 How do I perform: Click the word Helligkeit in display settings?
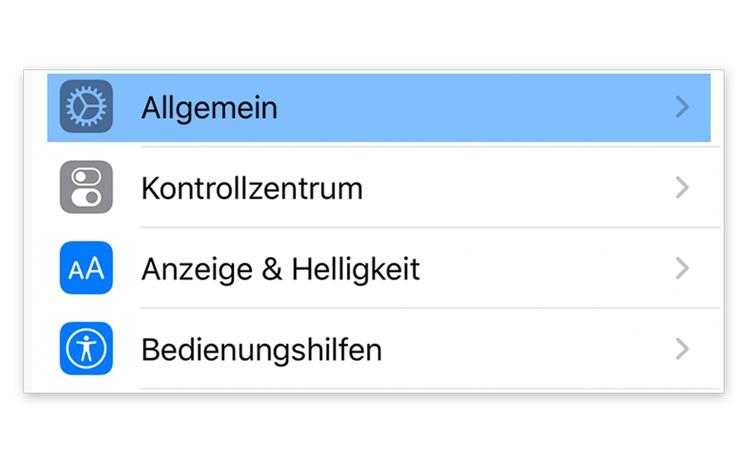357,269
